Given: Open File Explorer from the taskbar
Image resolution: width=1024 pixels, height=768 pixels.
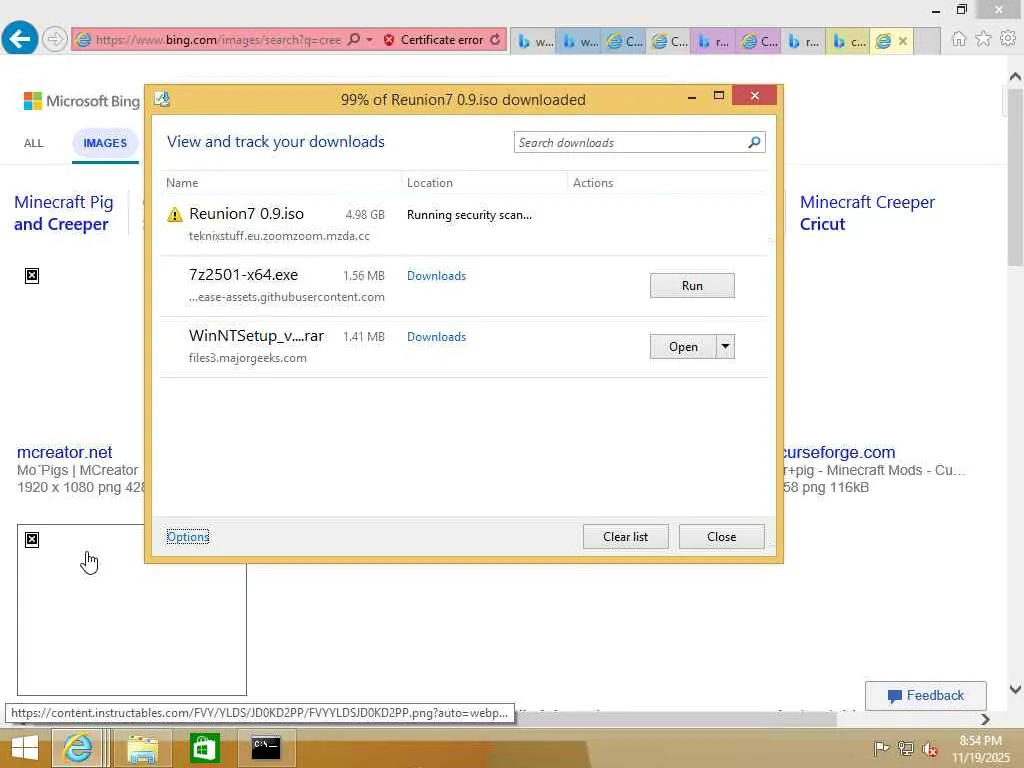Looking at the screenshot, I should pos(142,748).
